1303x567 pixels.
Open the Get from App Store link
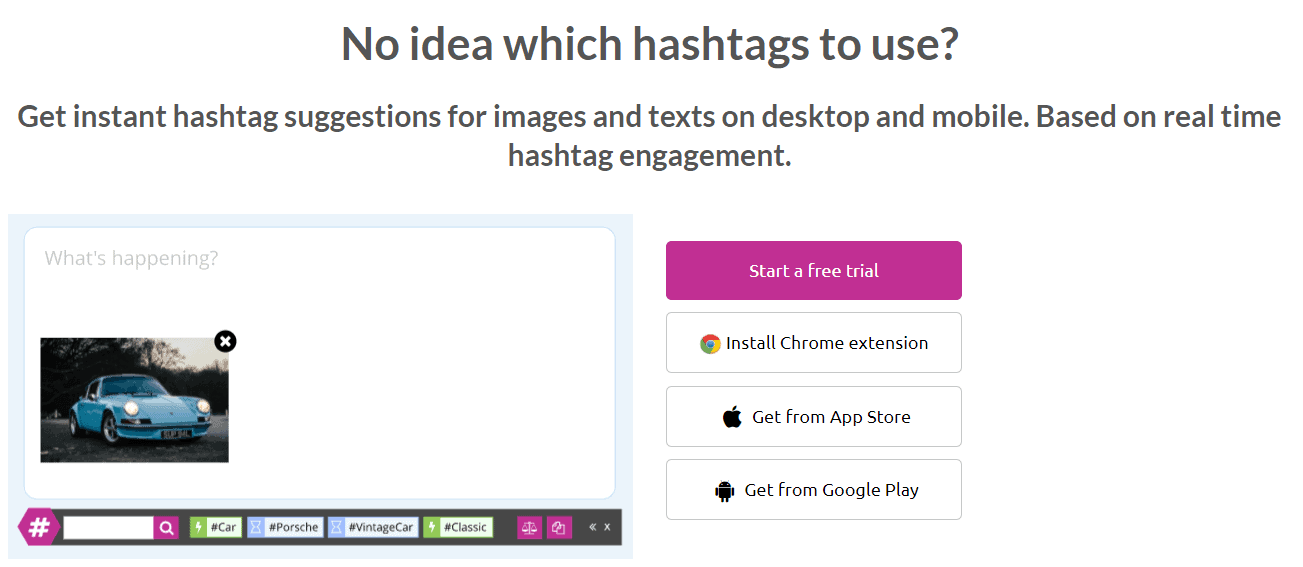tap(813, 417)
